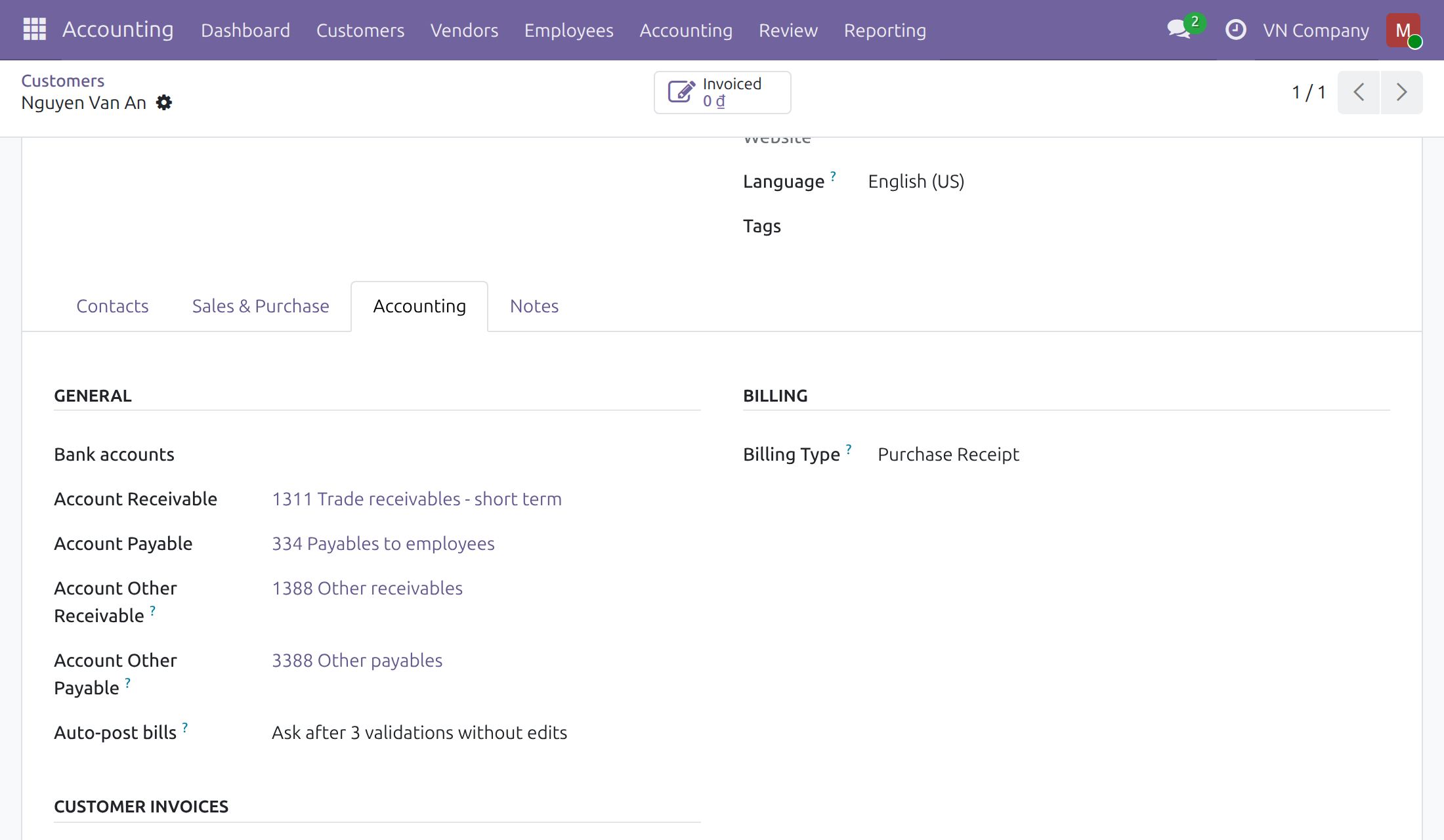The height and width of the screenshot is (840, 1444).
Task: Select the Accounting form tab
Action: [x=419, y=306]
